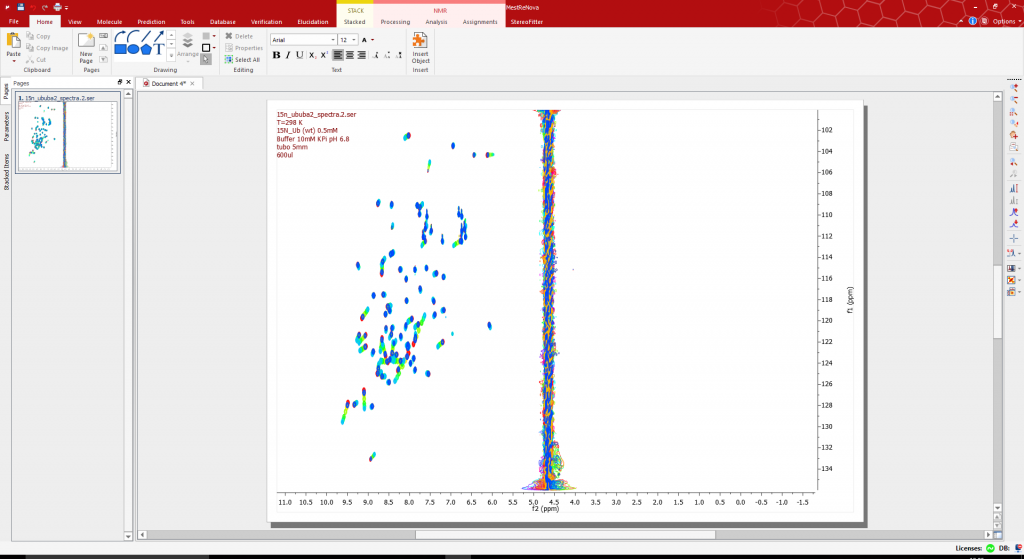The height and width of the screenshot is (559, 1024).
Task: Click the New Page icon
Action: [x=86, y=48]
